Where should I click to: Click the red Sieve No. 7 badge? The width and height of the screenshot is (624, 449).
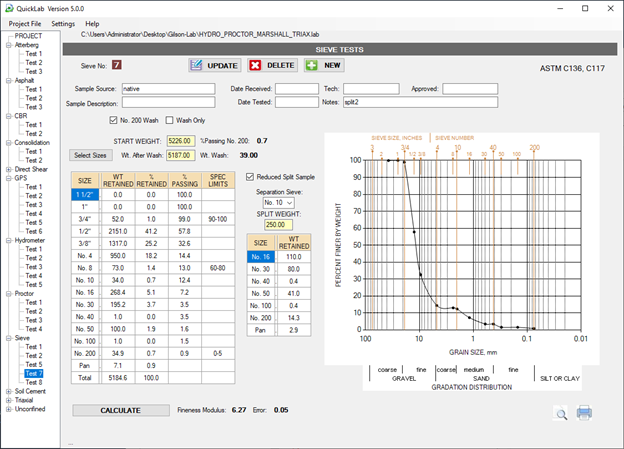(x=116, y=65)
